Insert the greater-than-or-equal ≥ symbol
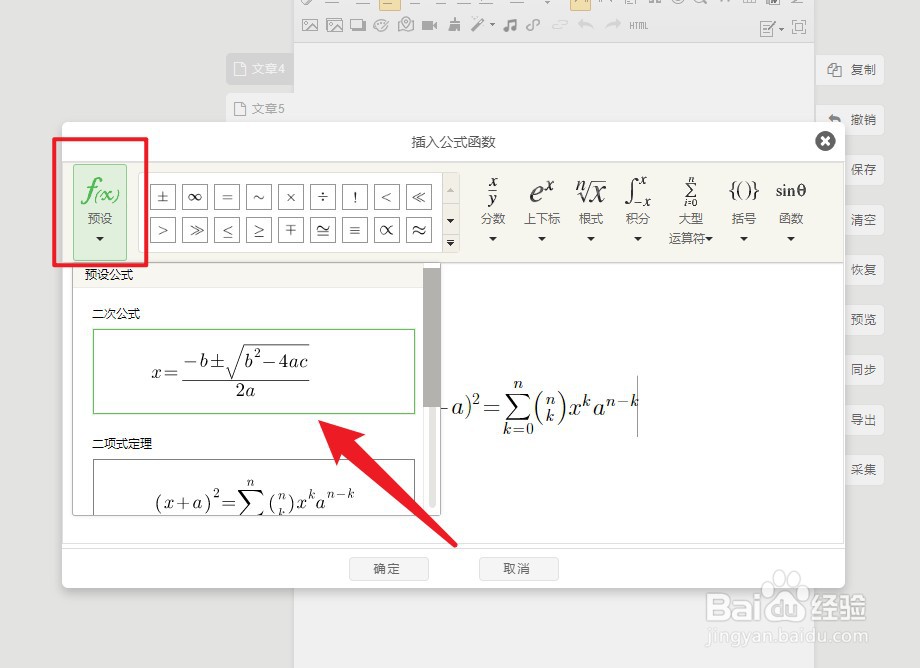The width and height of the screenshot is (920, 668). pos(259,230)
